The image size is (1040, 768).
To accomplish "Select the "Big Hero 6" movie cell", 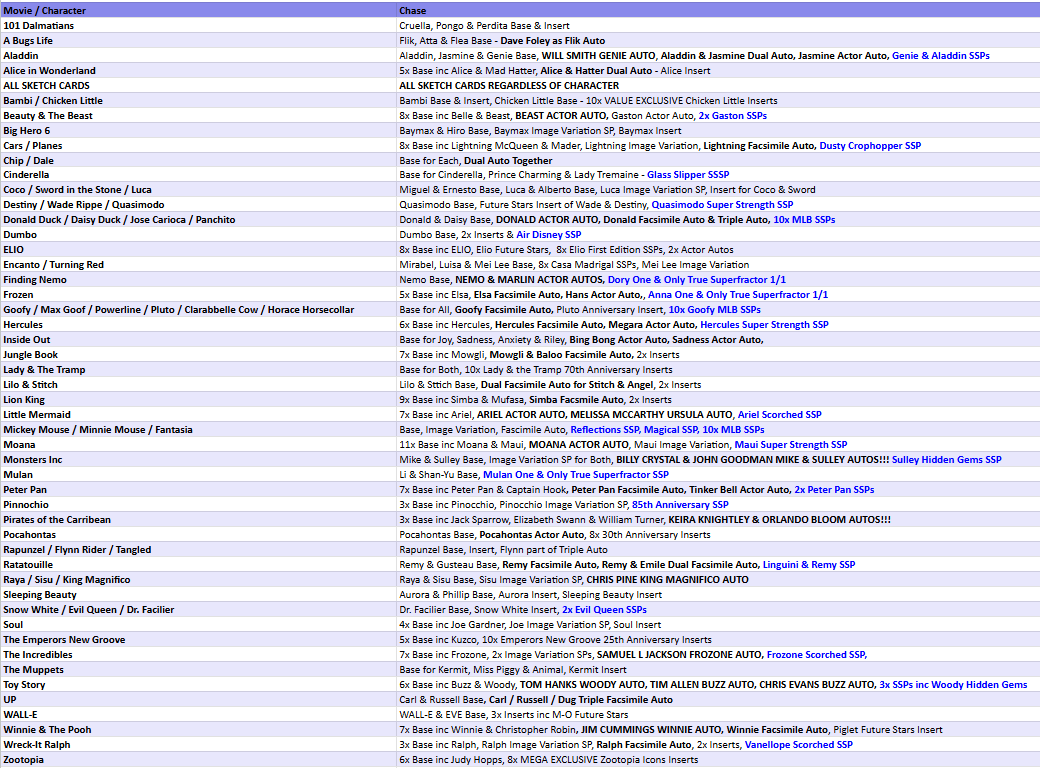I will pyautogui.click(x=27, y=131).
